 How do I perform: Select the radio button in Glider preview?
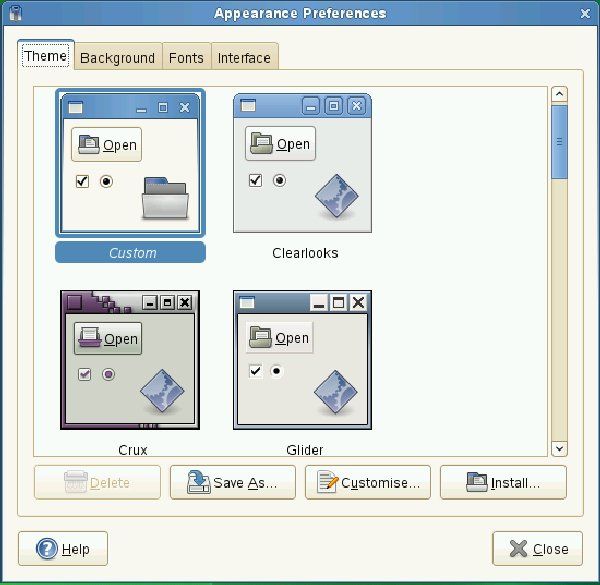(x=276, y=371)
